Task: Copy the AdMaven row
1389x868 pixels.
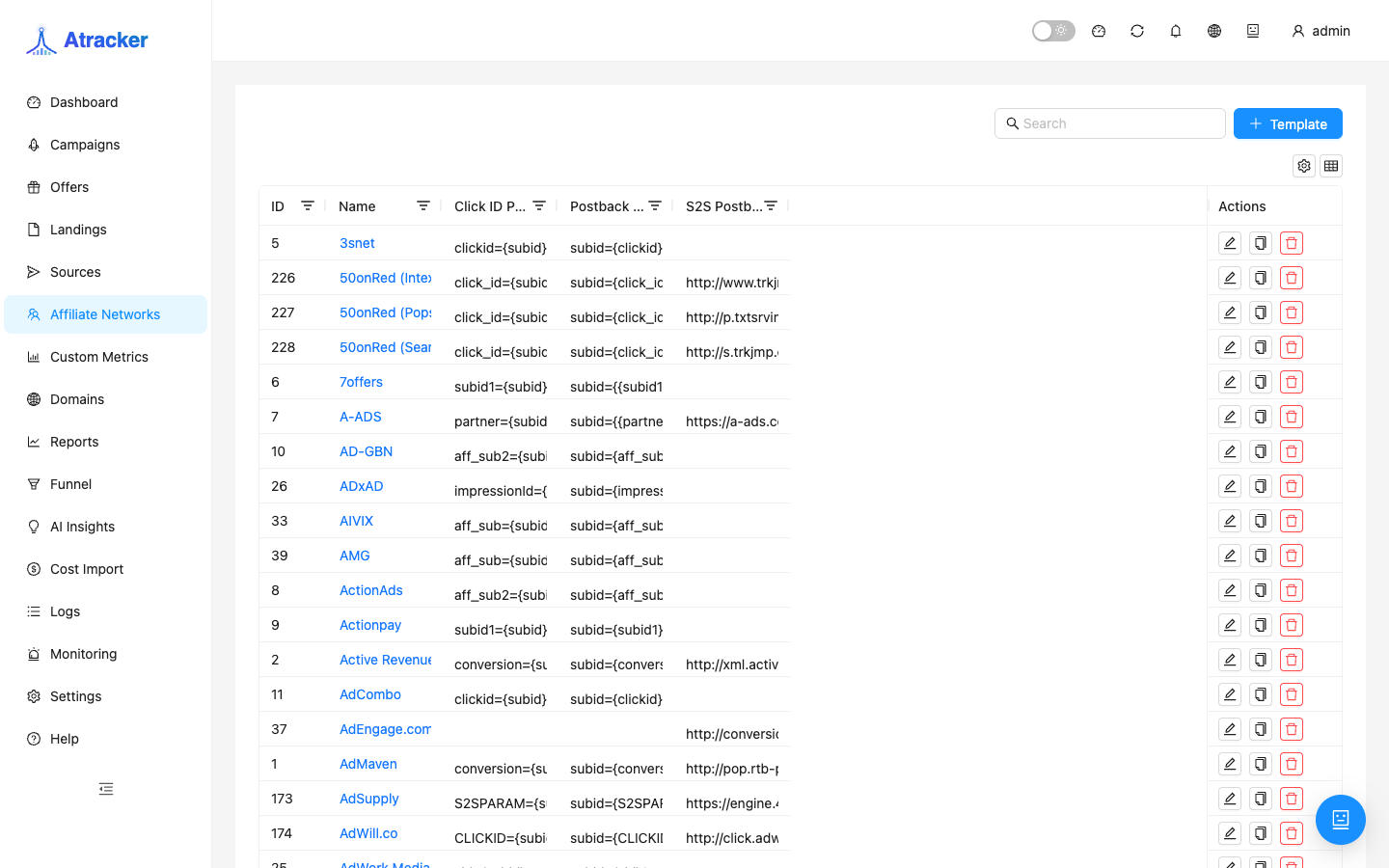Action: click(x=1261, y=764)
